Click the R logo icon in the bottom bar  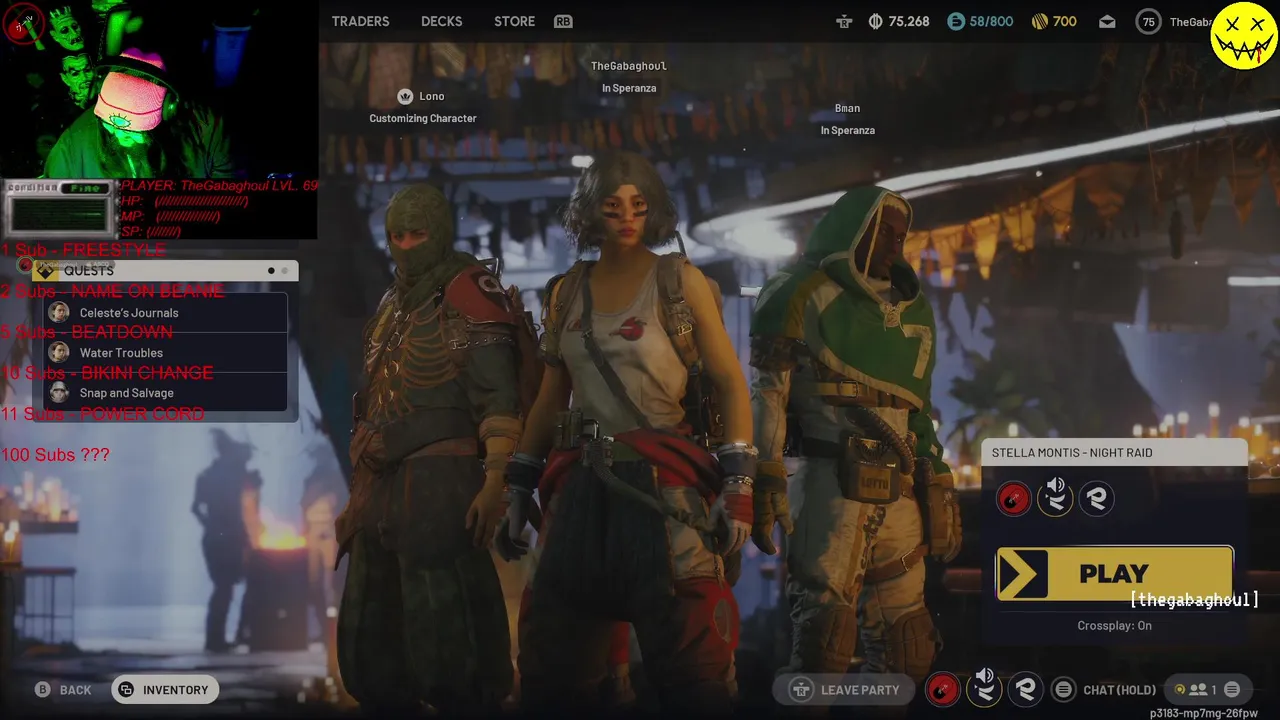pos(1025,690)
